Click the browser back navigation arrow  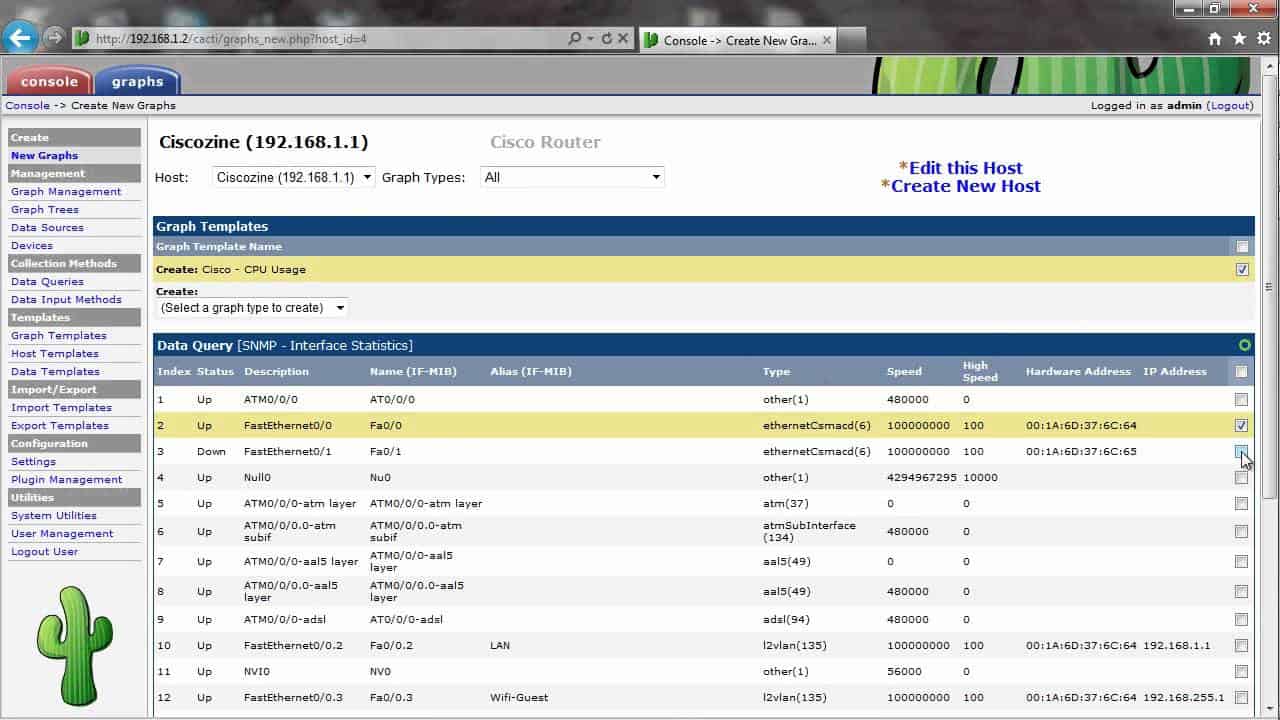(x=20, y=37)
